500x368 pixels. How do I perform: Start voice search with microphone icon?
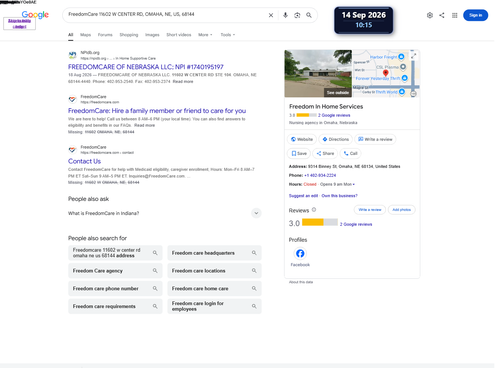pyautogui.click(x=285, y=15)
